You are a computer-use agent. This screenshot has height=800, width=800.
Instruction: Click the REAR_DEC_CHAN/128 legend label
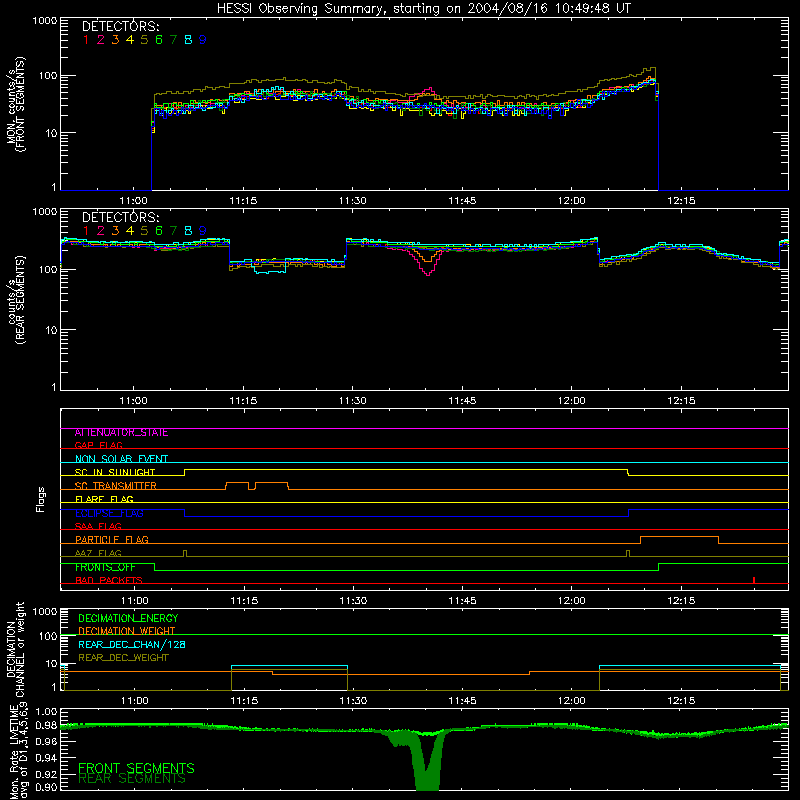click(132, 644)
